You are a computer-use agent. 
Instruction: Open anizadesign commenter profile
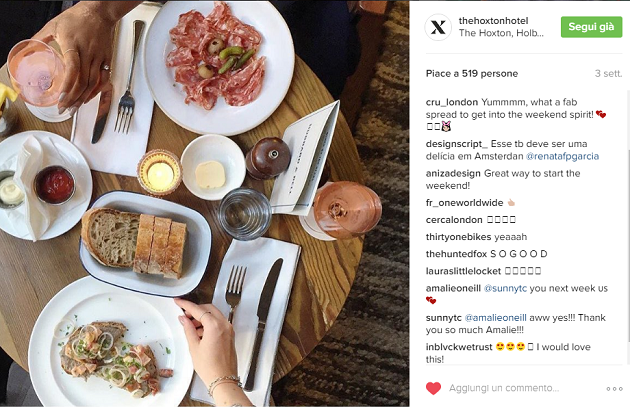tap(453, 174)
